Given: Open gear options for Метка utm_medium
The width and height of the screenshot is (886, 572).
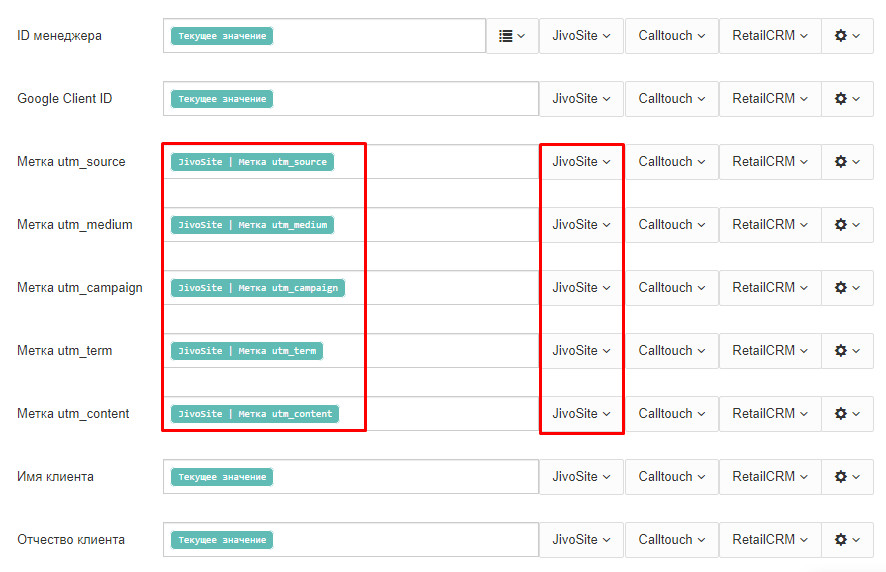Looking at the screenshot, I should 847,225.
